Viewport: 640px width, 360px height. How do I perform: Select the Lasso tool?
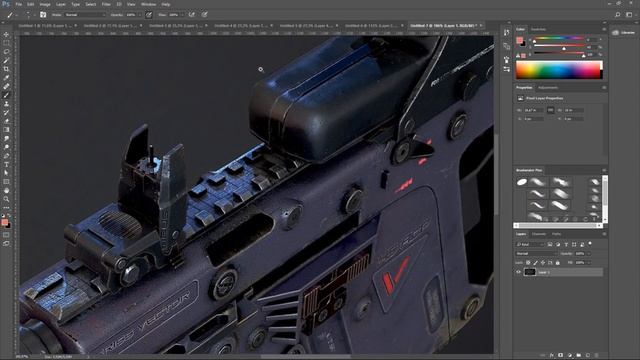pyautogui.click(x=6, y=52)
